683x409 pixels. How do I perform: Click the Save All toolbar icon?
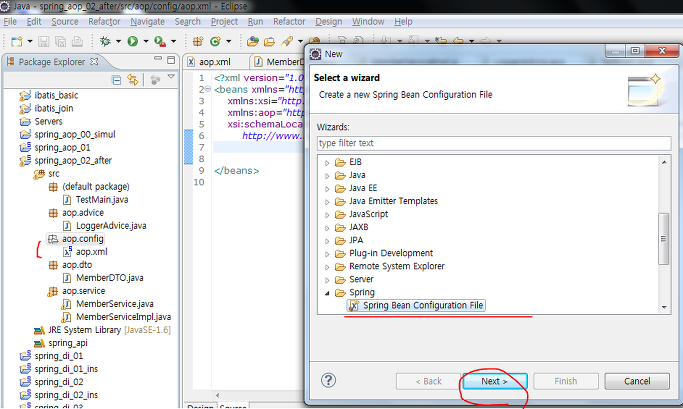(61, 41)
